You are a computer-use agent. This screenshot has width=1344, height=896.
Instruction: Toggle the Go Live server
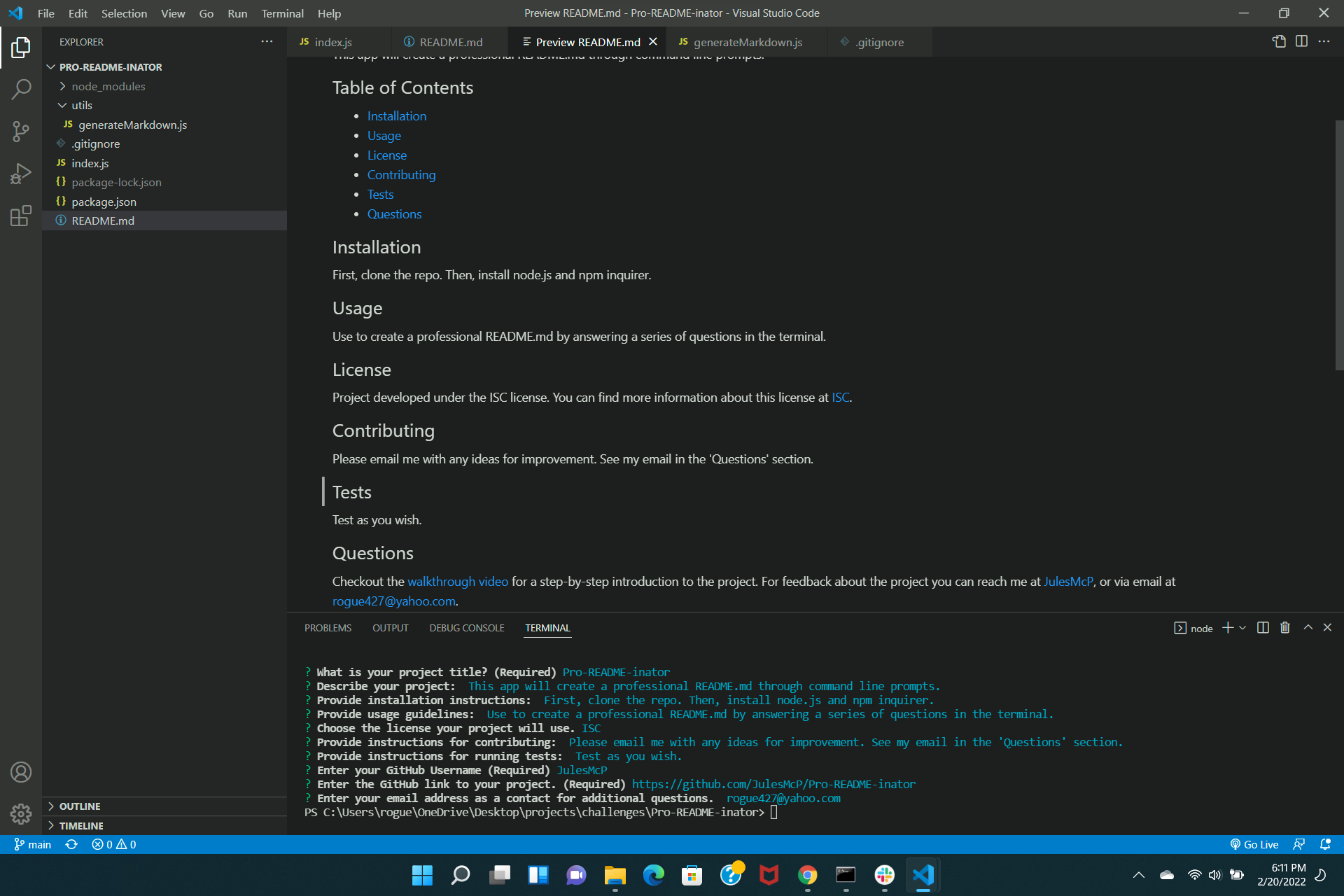click(x=1255, y=844)
